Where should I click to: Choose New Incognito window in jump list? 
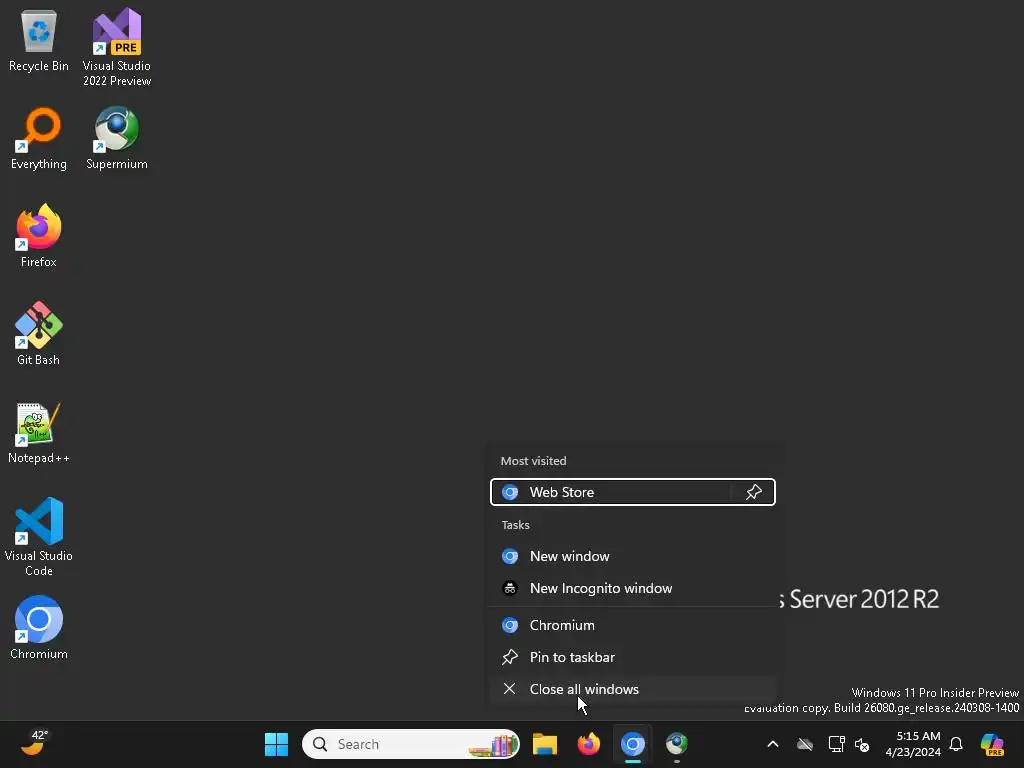(632, 588)
